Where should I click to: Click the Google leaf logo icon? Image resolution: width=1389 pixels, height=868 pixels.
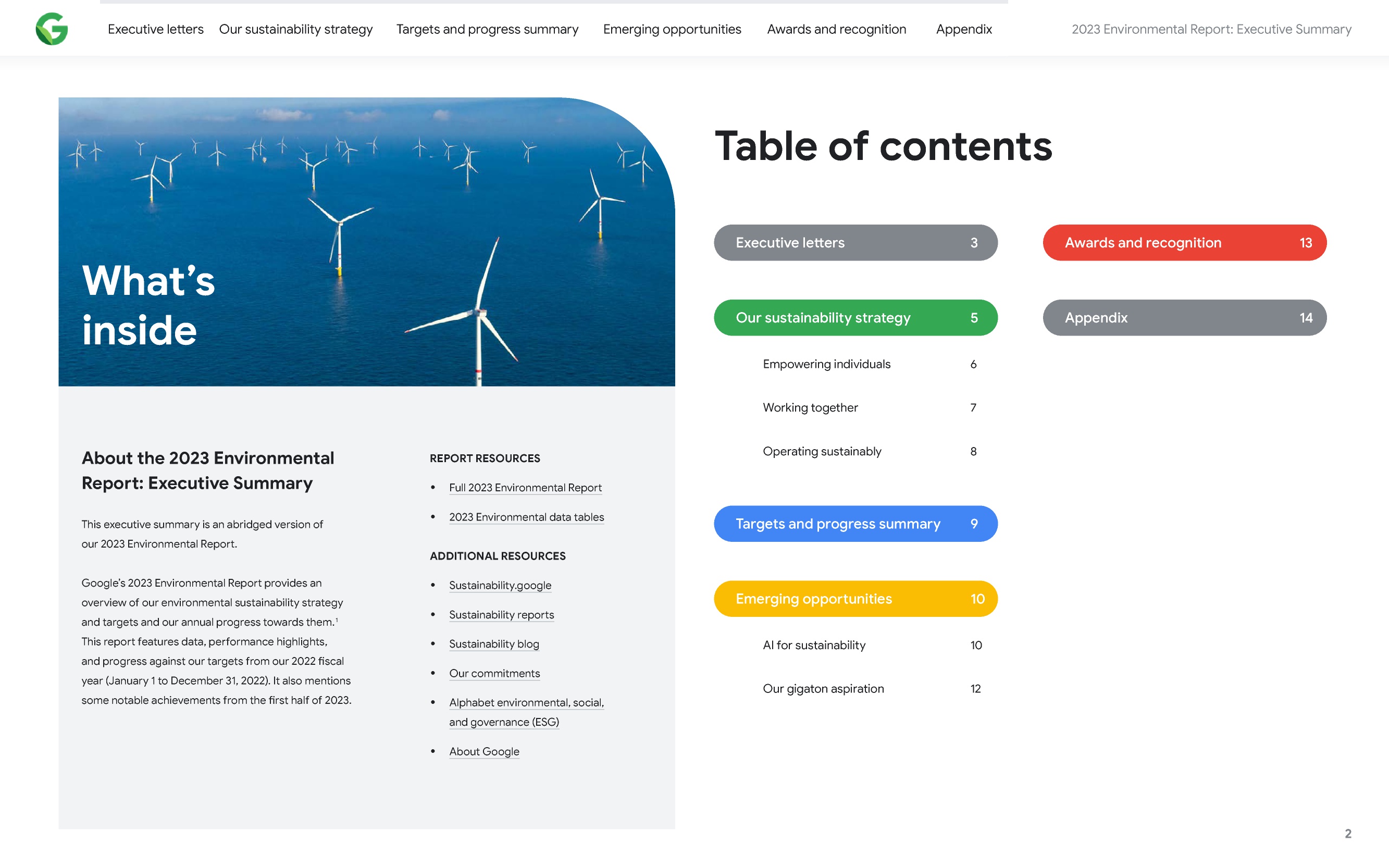click(52, 29)
